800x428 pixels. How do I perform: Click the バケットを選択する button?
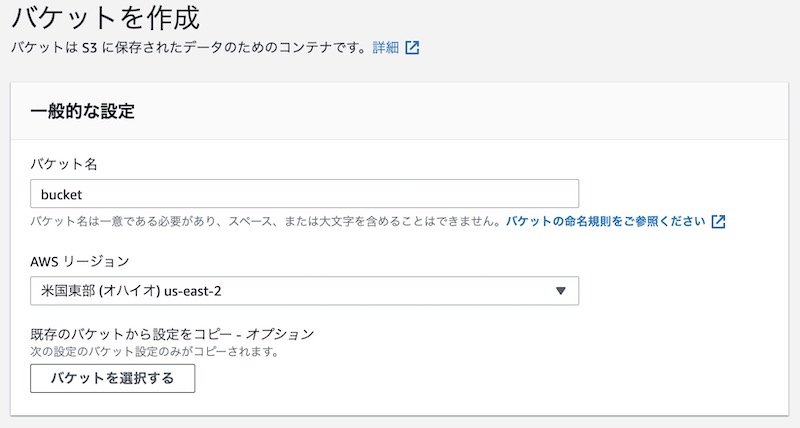(x=112, y=379)
